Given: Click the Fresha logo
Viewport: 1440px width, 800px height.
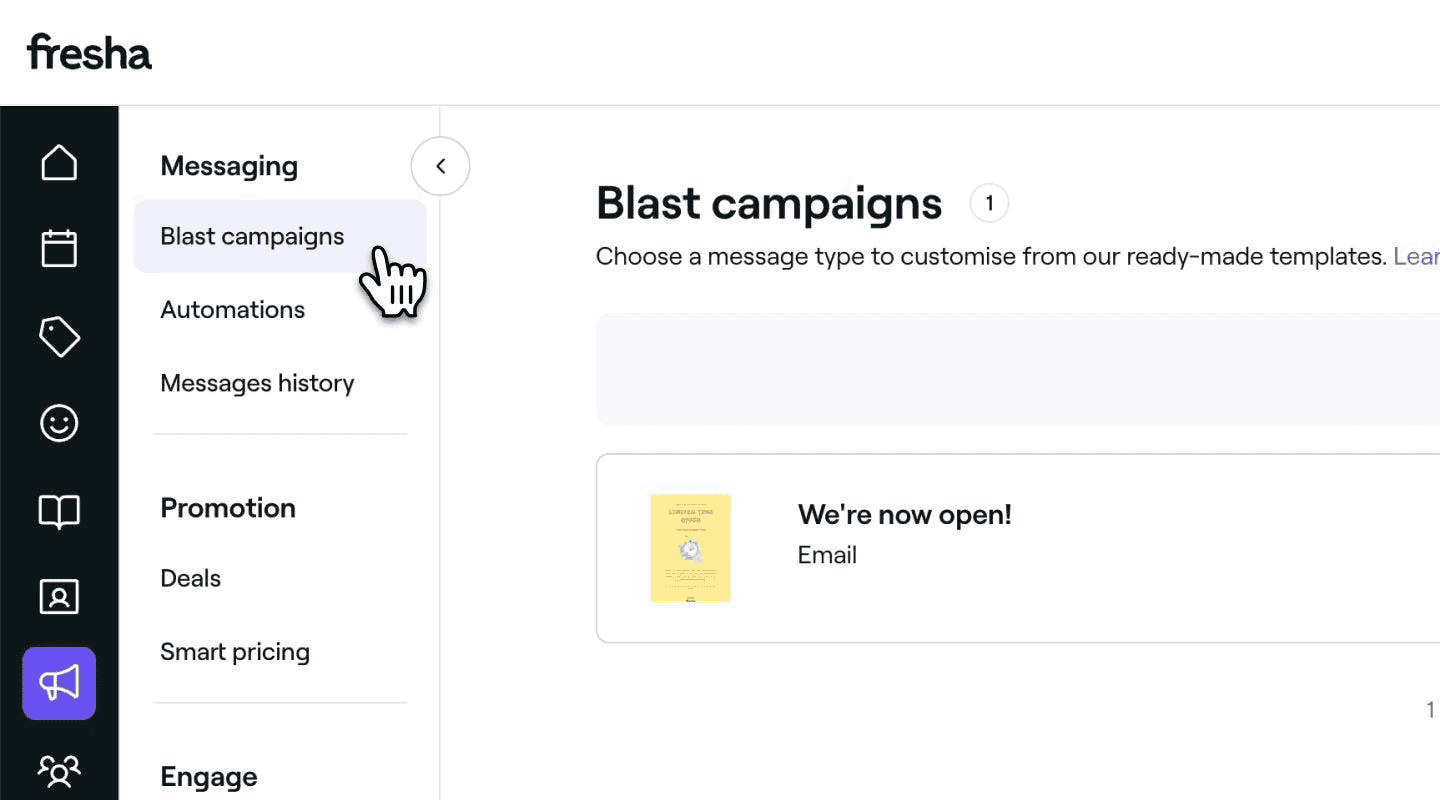Looking at the screenshot, I should [89, 52].
